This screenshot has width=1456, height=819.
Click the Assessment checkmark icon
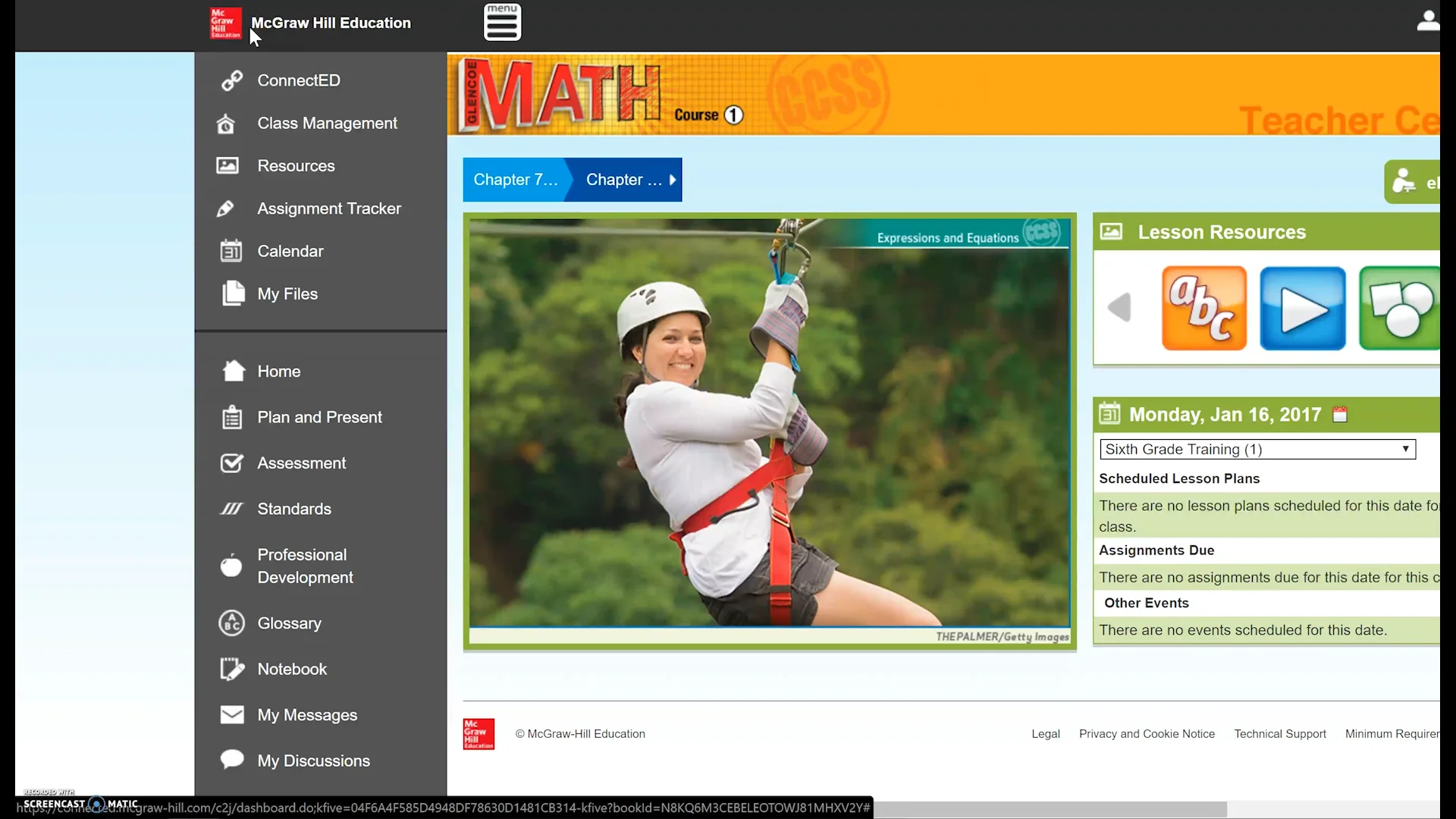(231, 463)
